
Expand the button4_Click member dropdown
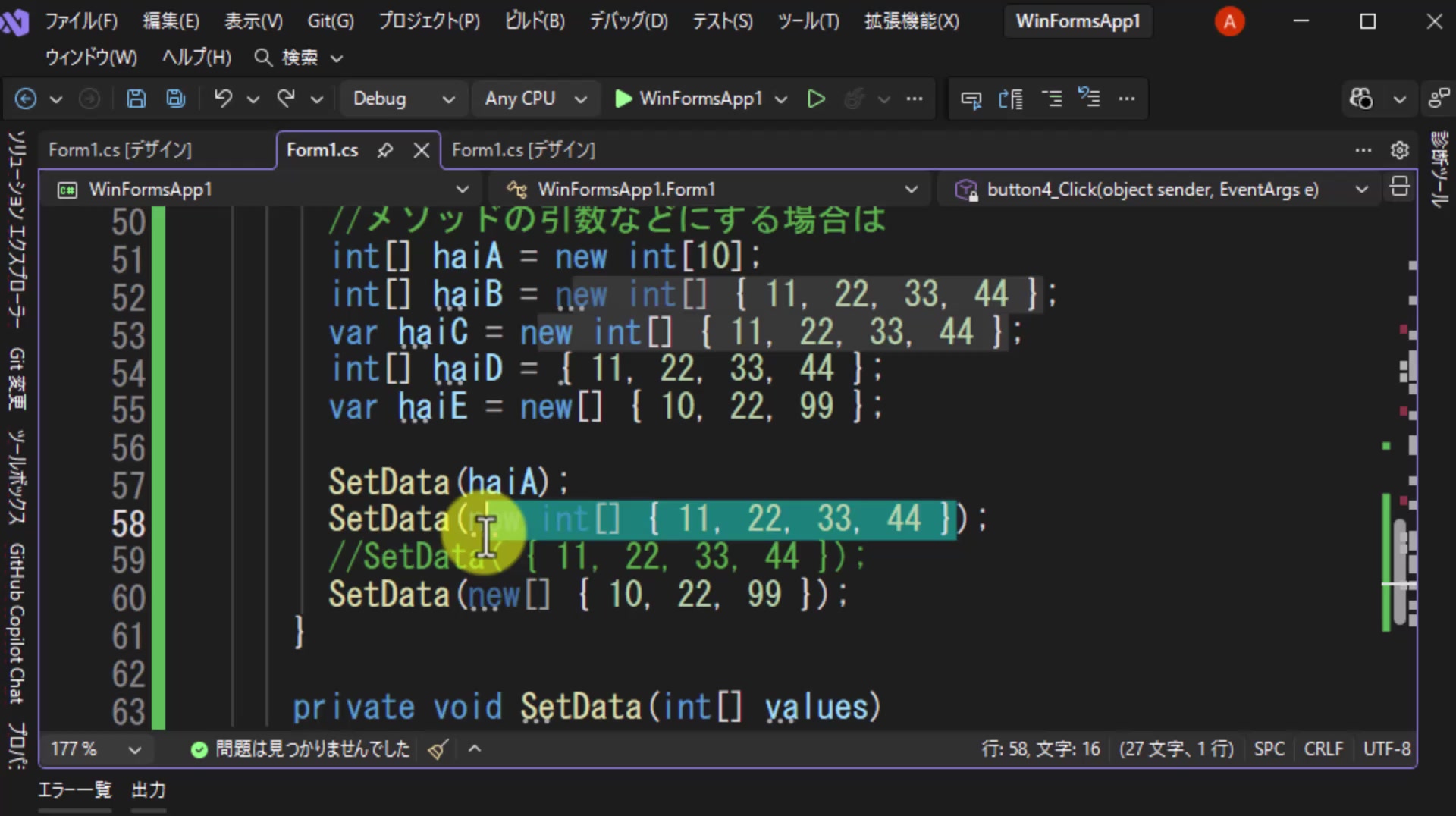click(1162, 190)
